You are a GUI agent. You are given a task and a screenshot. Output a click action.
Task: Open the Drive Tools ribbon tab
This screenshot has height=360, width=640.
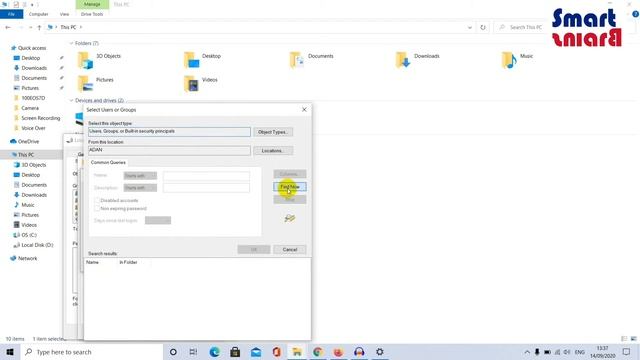[92, 14]
